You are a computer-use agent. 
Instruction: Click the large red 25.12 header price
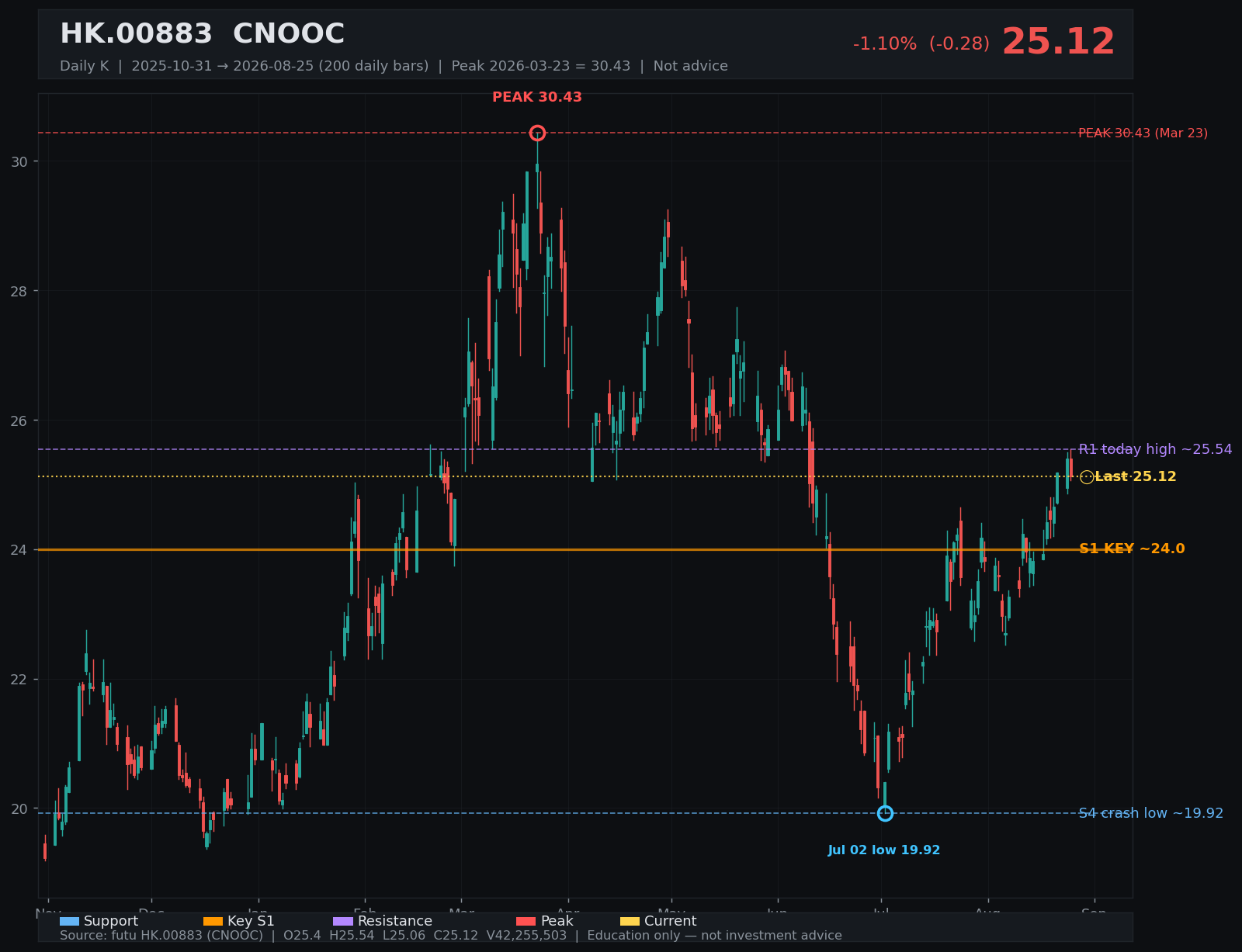tap(1058, 42)
